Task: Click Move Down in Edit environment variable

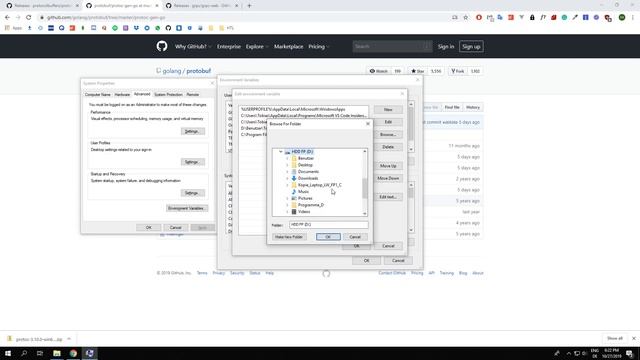Action: pyautogui.click(x=388, y=178)
